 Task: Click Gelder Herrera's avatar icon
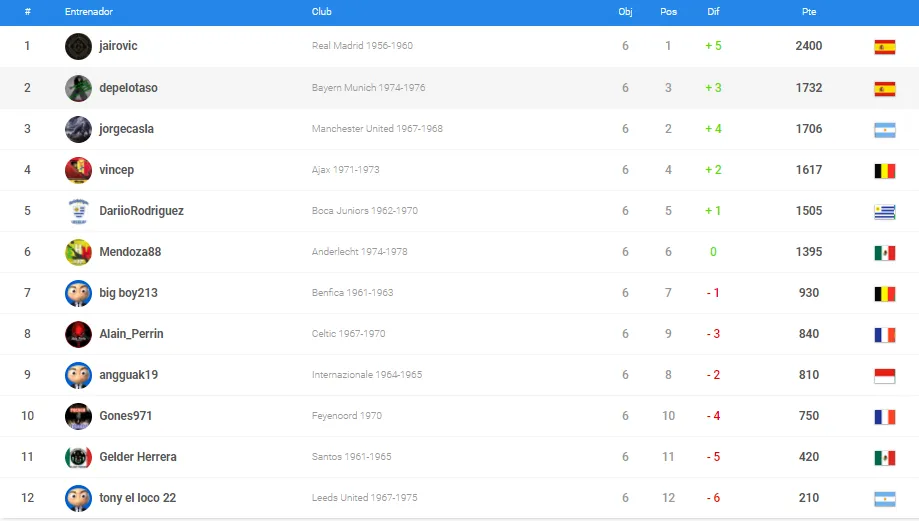tap(78, 457)
